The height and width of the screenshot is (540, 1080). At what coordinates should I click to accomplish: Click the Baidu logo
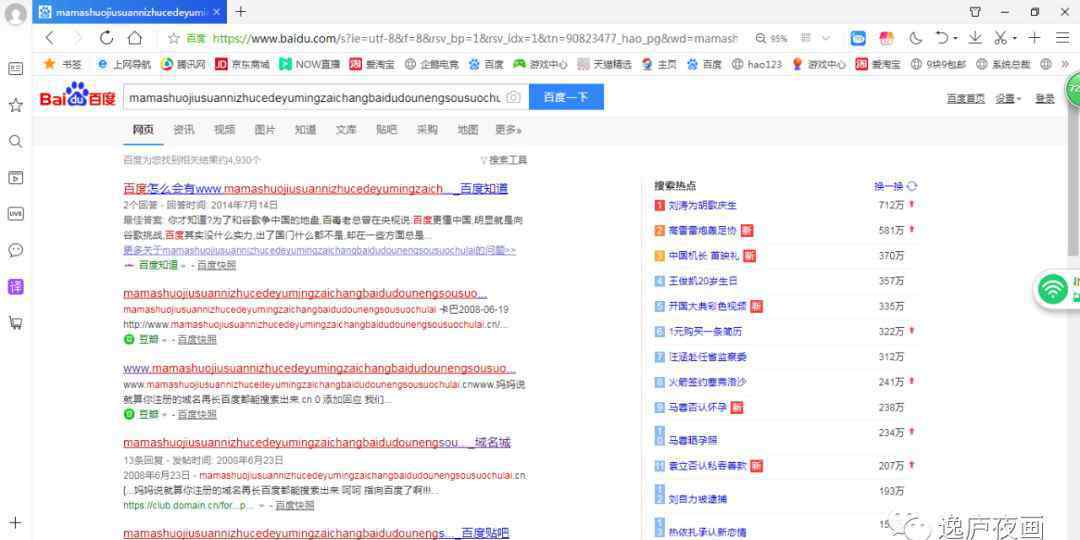click(77, 96)
